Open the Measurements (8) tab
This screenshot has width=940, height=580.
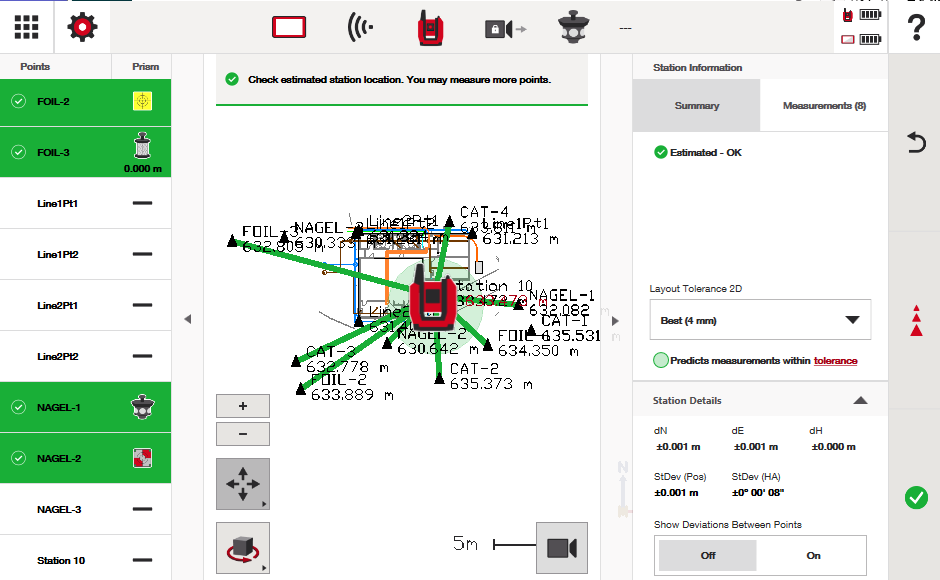point(824,105)
